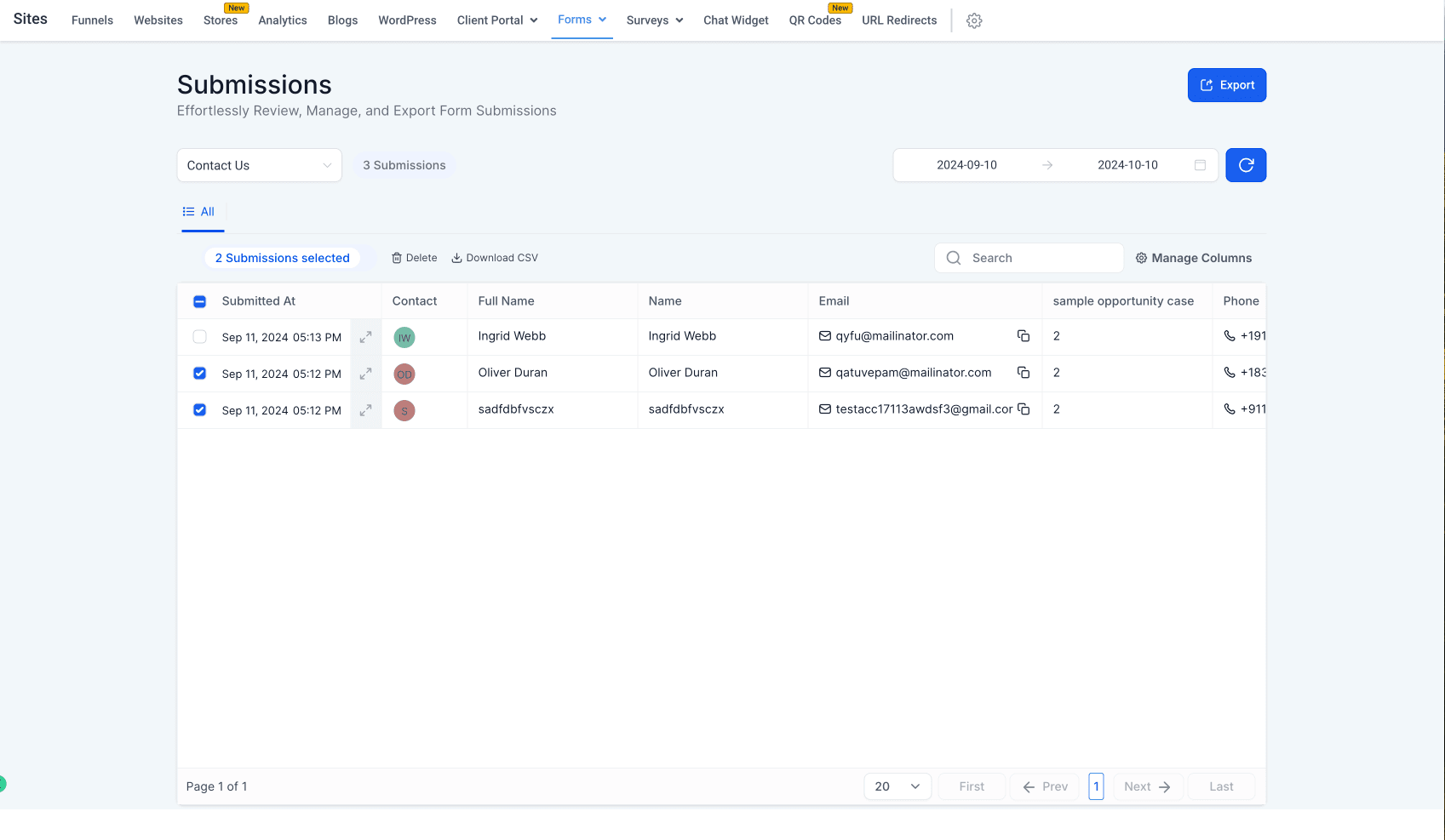Image resolution: width=1445 pixels, height=840 pixels.
Task: Click the blue refresh icon button
Action: 1246,165
